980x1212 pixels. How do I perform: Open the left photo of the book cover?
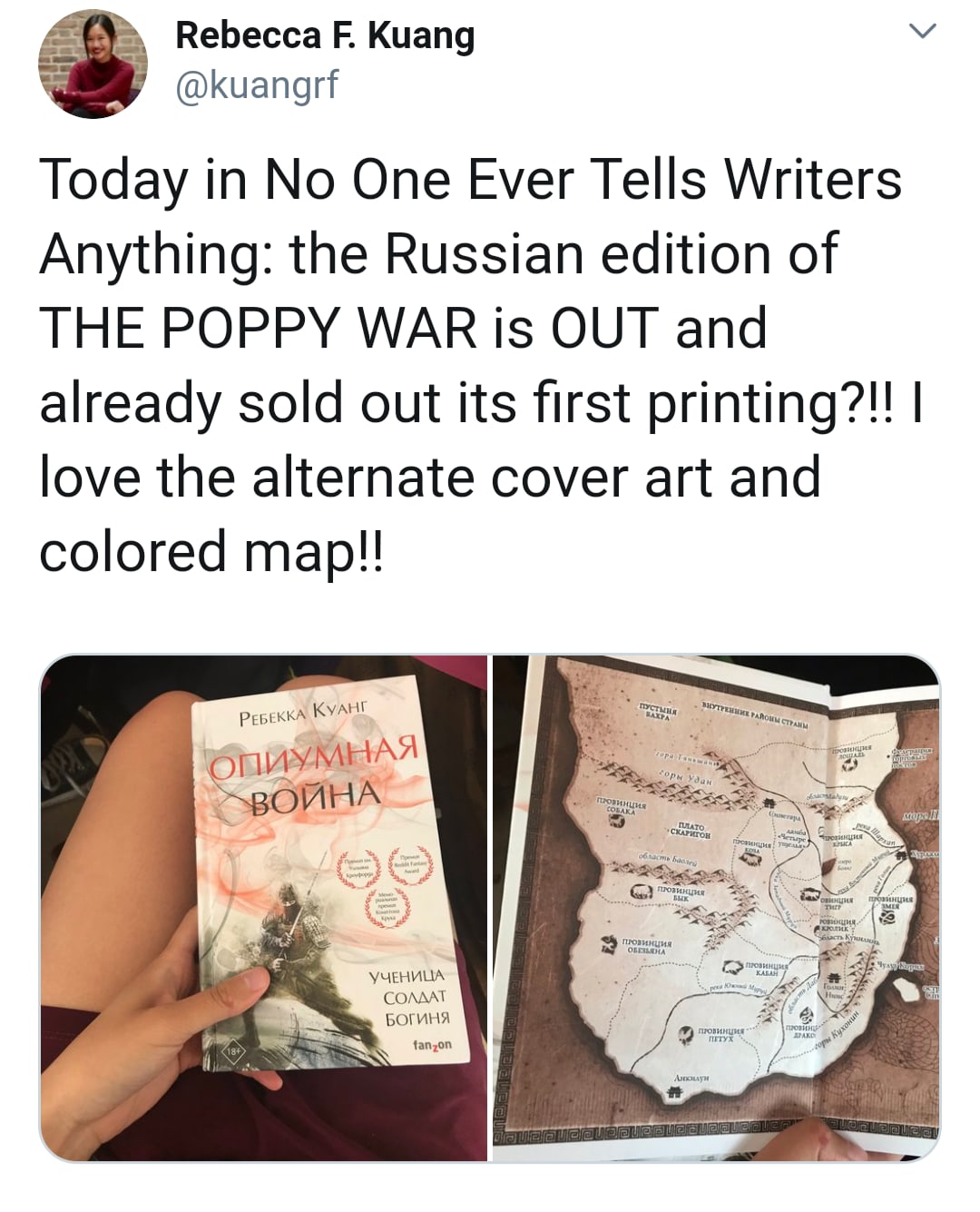pos(263,908)
